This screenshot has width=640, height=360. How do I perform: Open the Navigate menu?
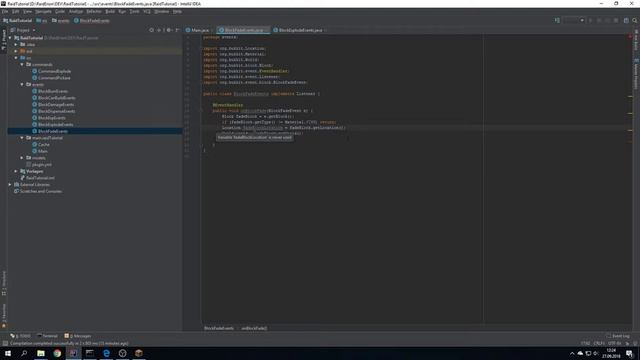point(43,11)
